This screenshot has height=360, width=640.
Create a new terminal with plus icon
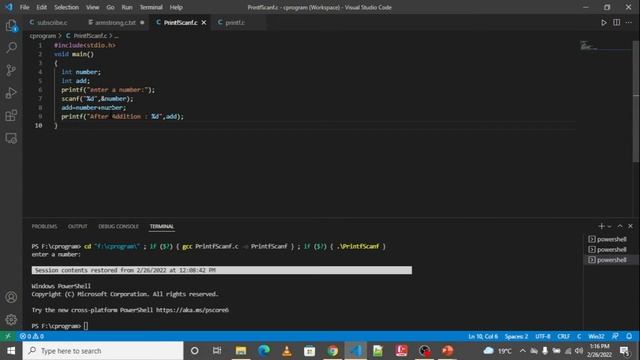click(x=601, y=226)
